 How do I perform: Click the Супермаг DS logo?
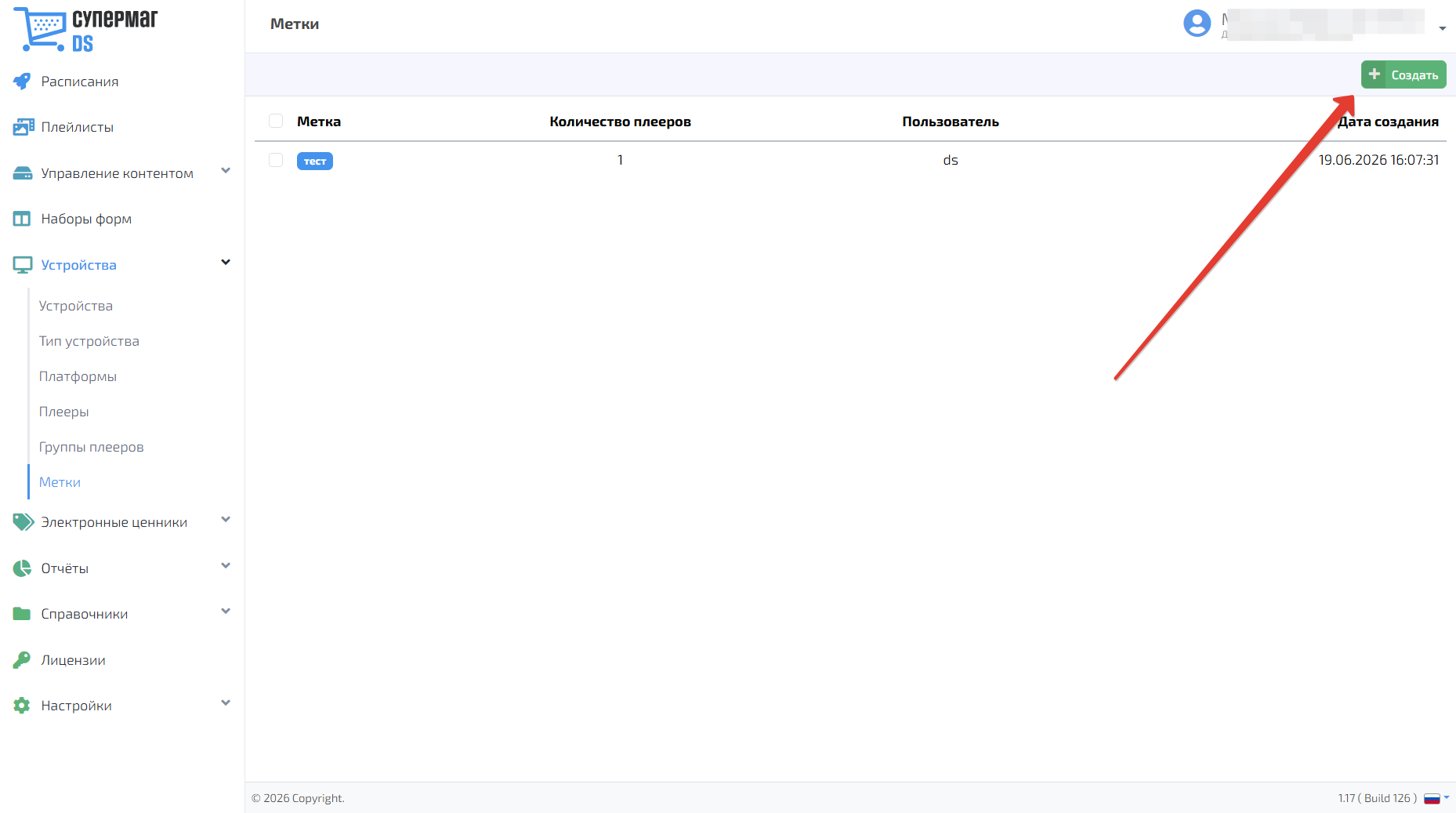pyautogui.click(x=86, y=30)
